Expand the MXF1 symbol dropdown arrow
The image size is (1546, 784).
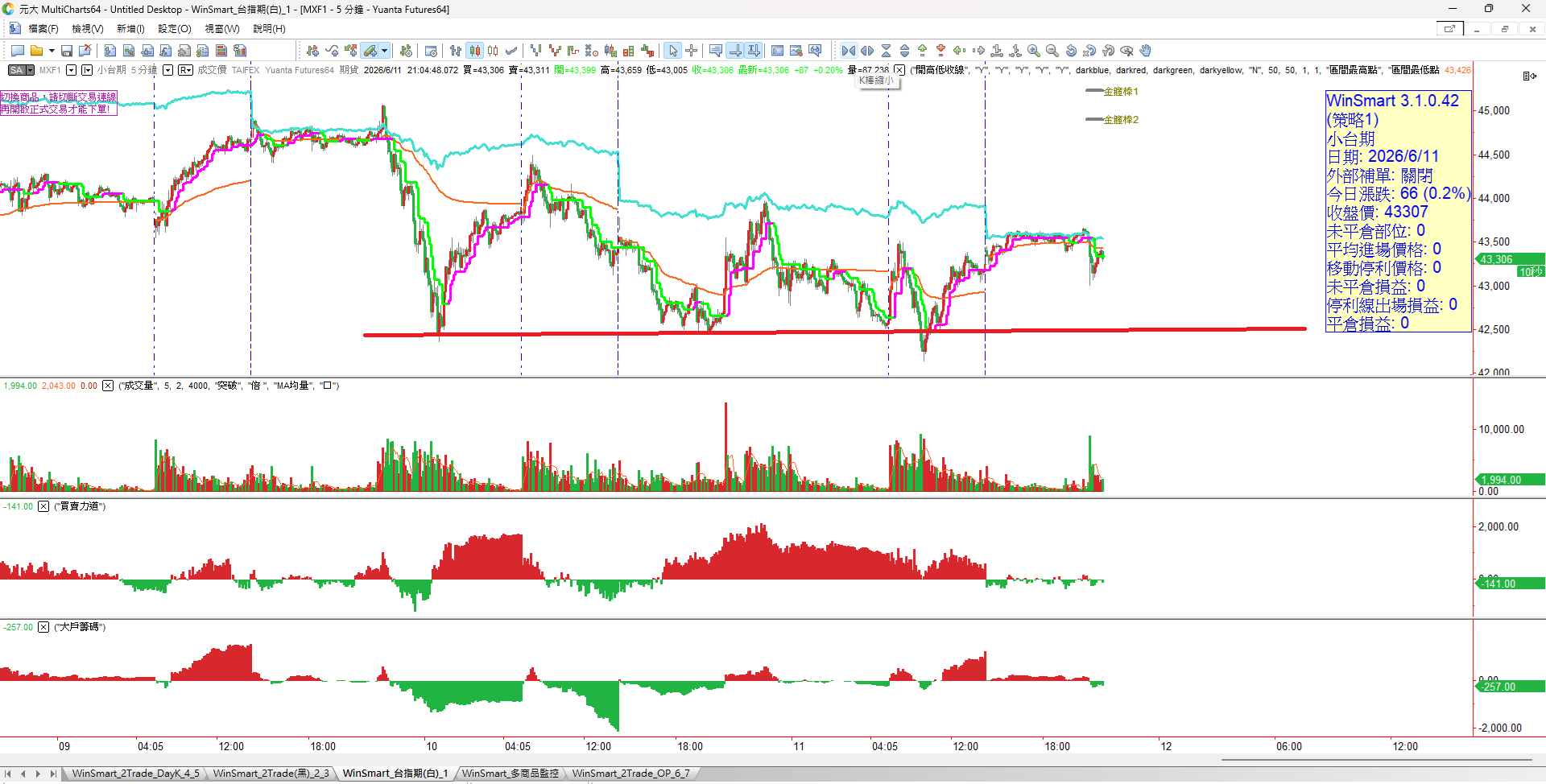(x=71, y=70)
